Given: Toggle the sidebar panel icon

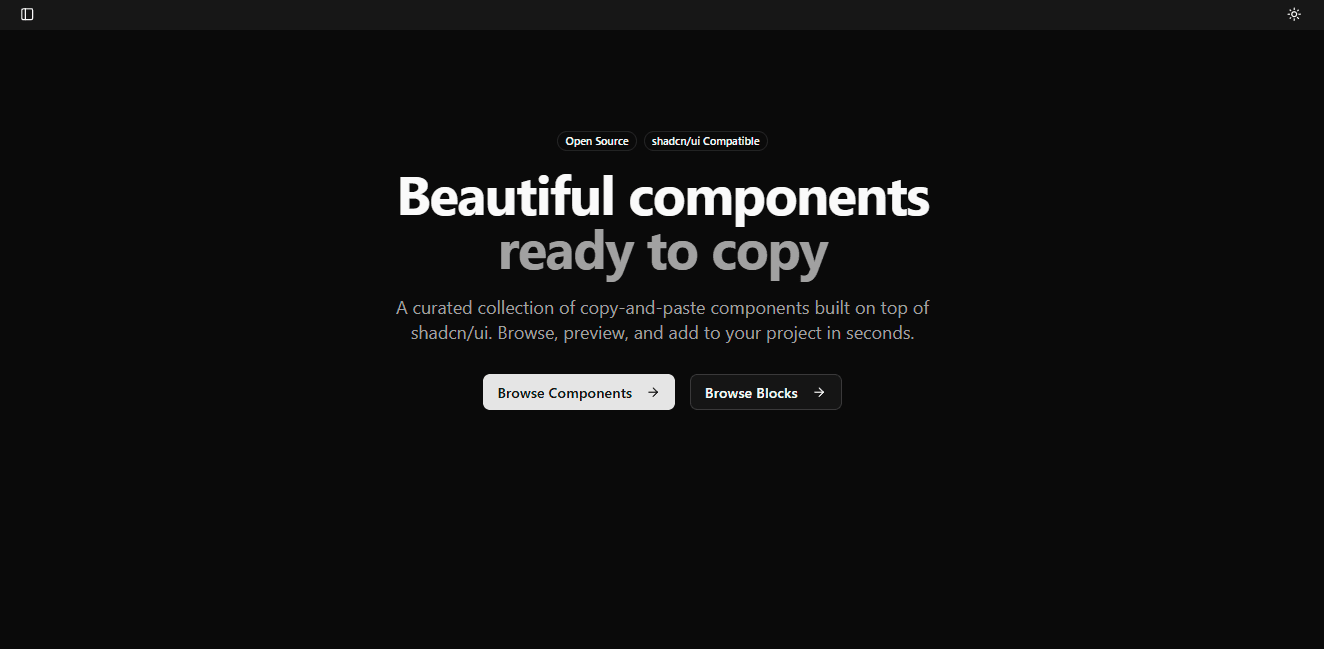Looking at the screenshot, I should (x=27, y=14).
